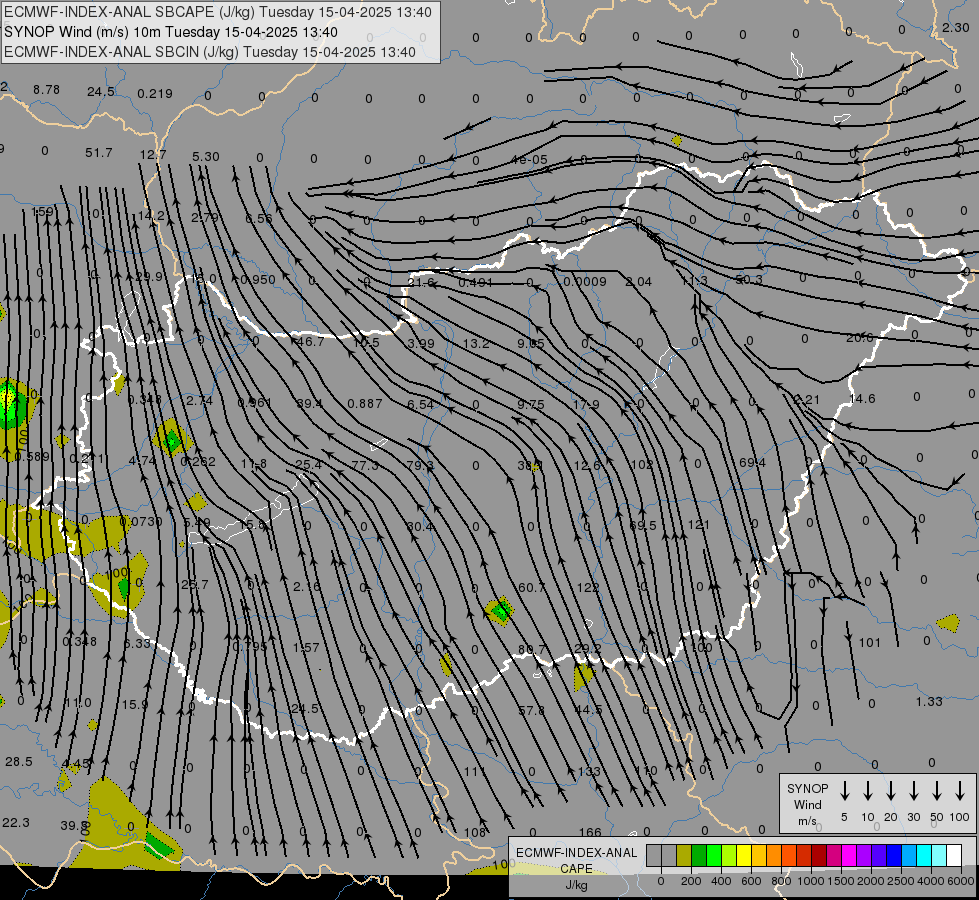Click the map value 122
This screenshot has width=979, height=900.
(x=588, y=587)
